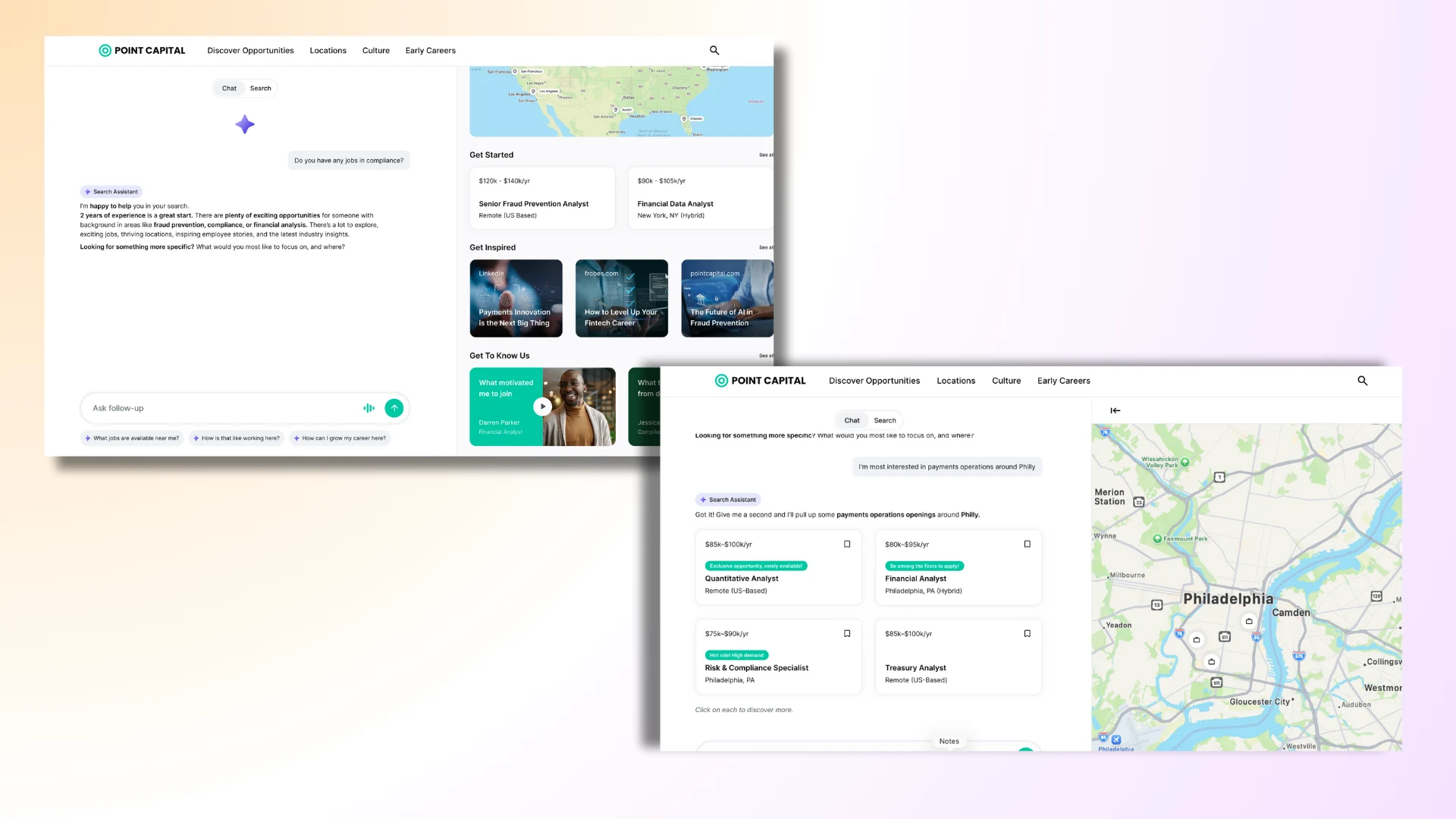Click the Search Assistant label in back window
The image size is (1456, 819).
111,192
